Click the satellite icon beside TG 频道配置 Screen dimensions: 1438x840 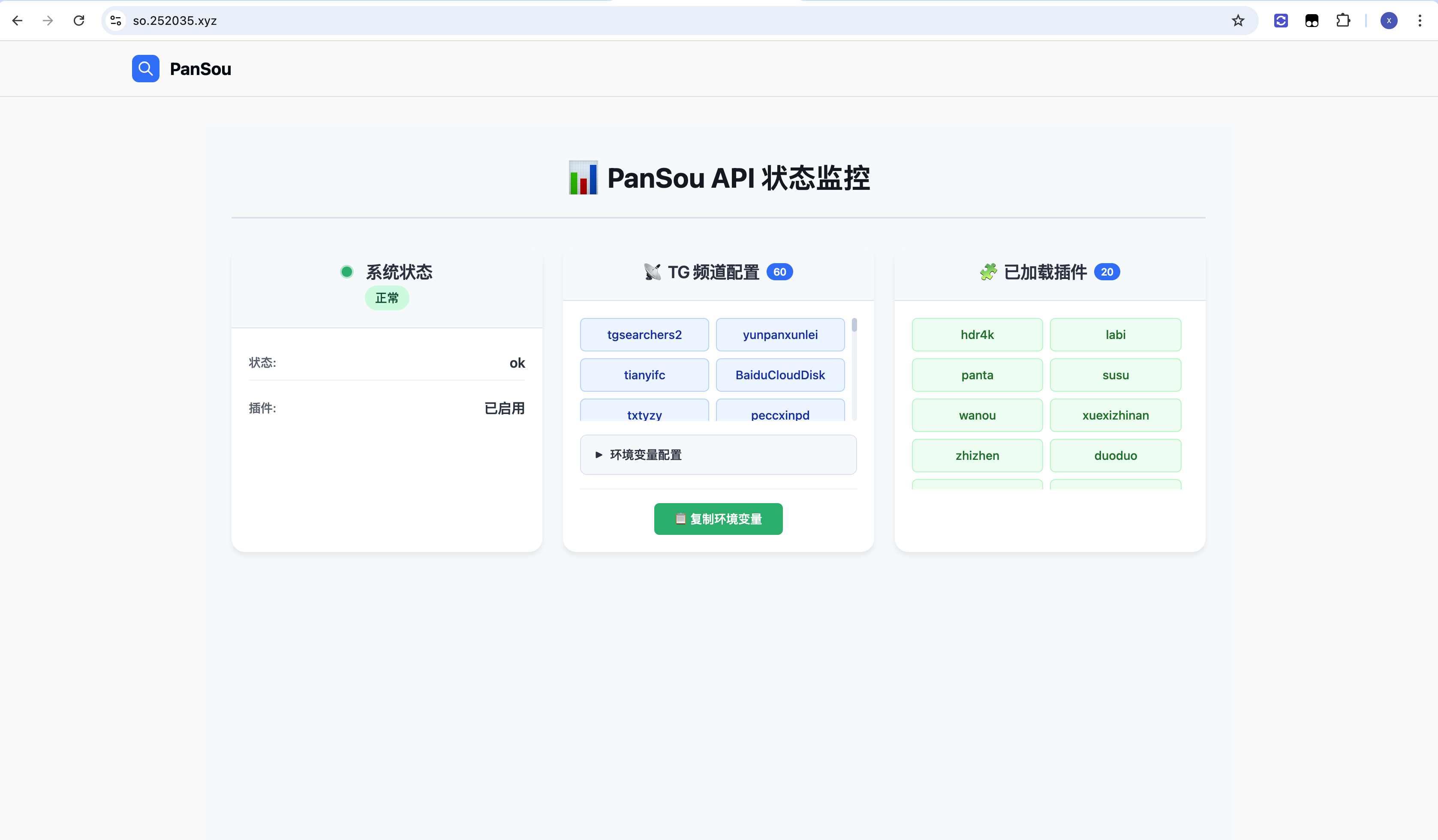pyautogui.click(x=652, y=271)
